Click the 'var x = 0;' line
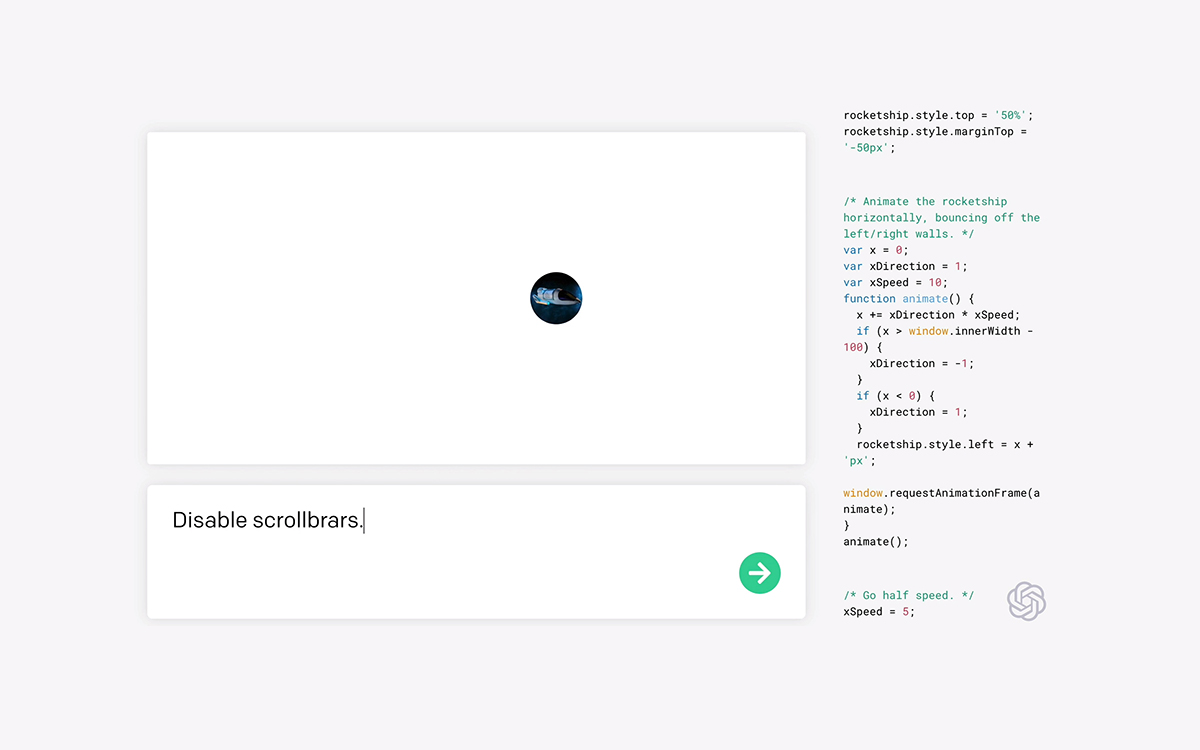 (x=875, y=250)
